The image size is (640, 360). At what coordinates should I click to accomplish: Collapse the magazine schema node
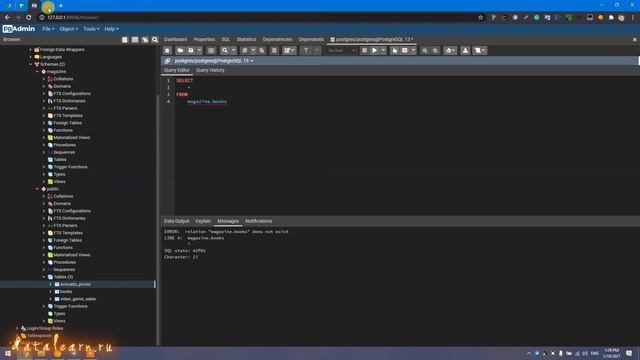click(37, 72)
